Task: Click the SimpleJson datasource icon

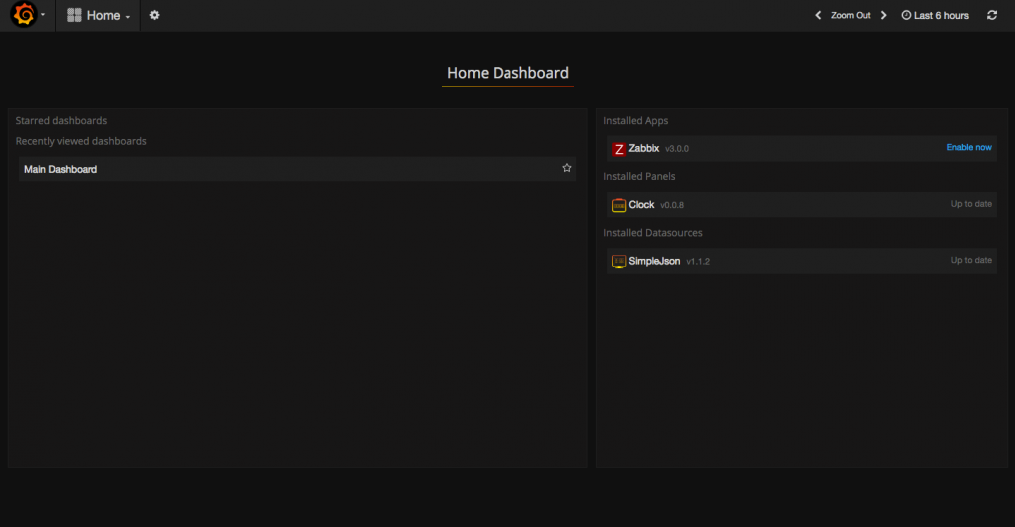Action: [x=619, y=262]
